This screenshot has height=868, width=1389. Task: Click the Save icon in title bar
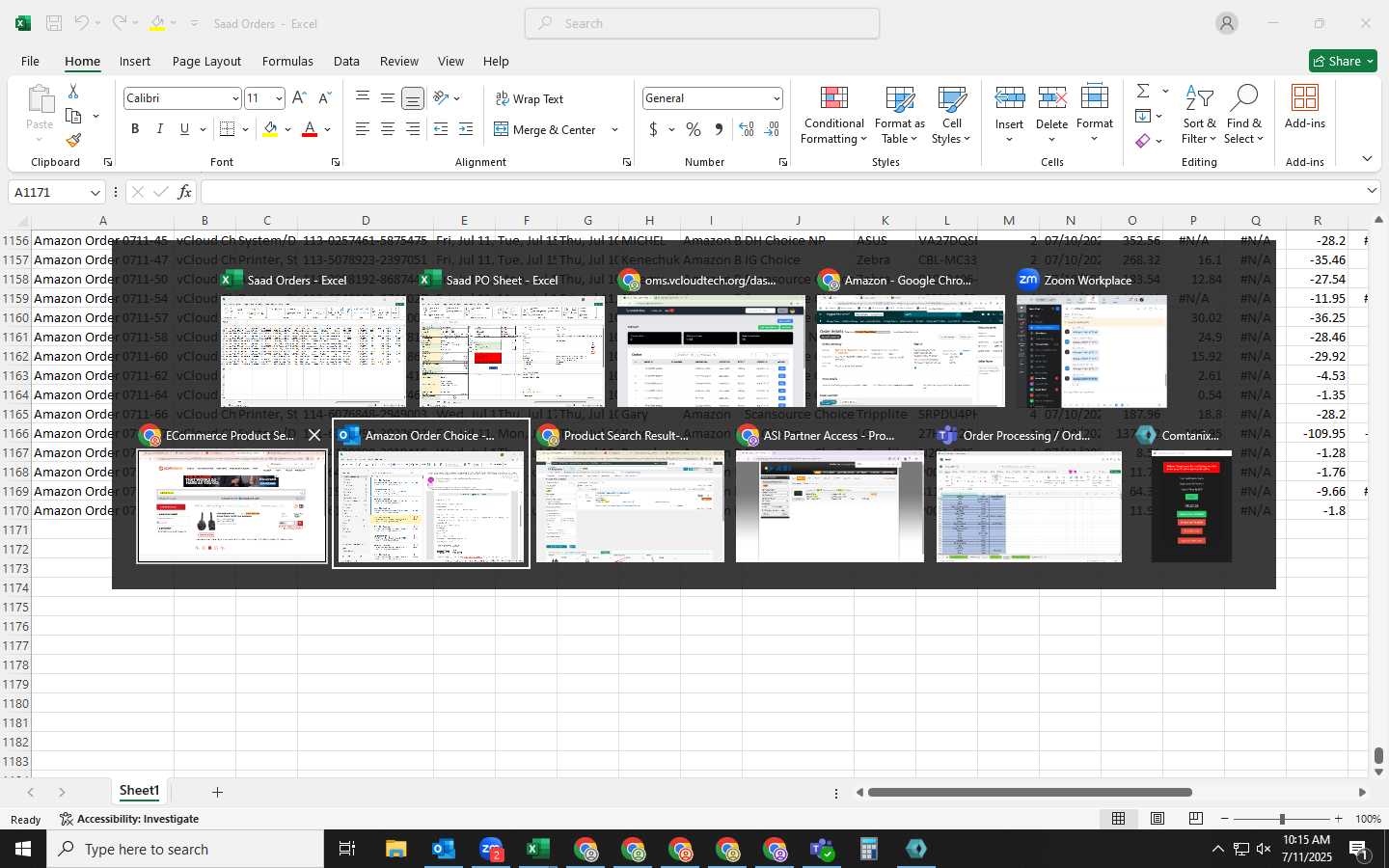54,23
